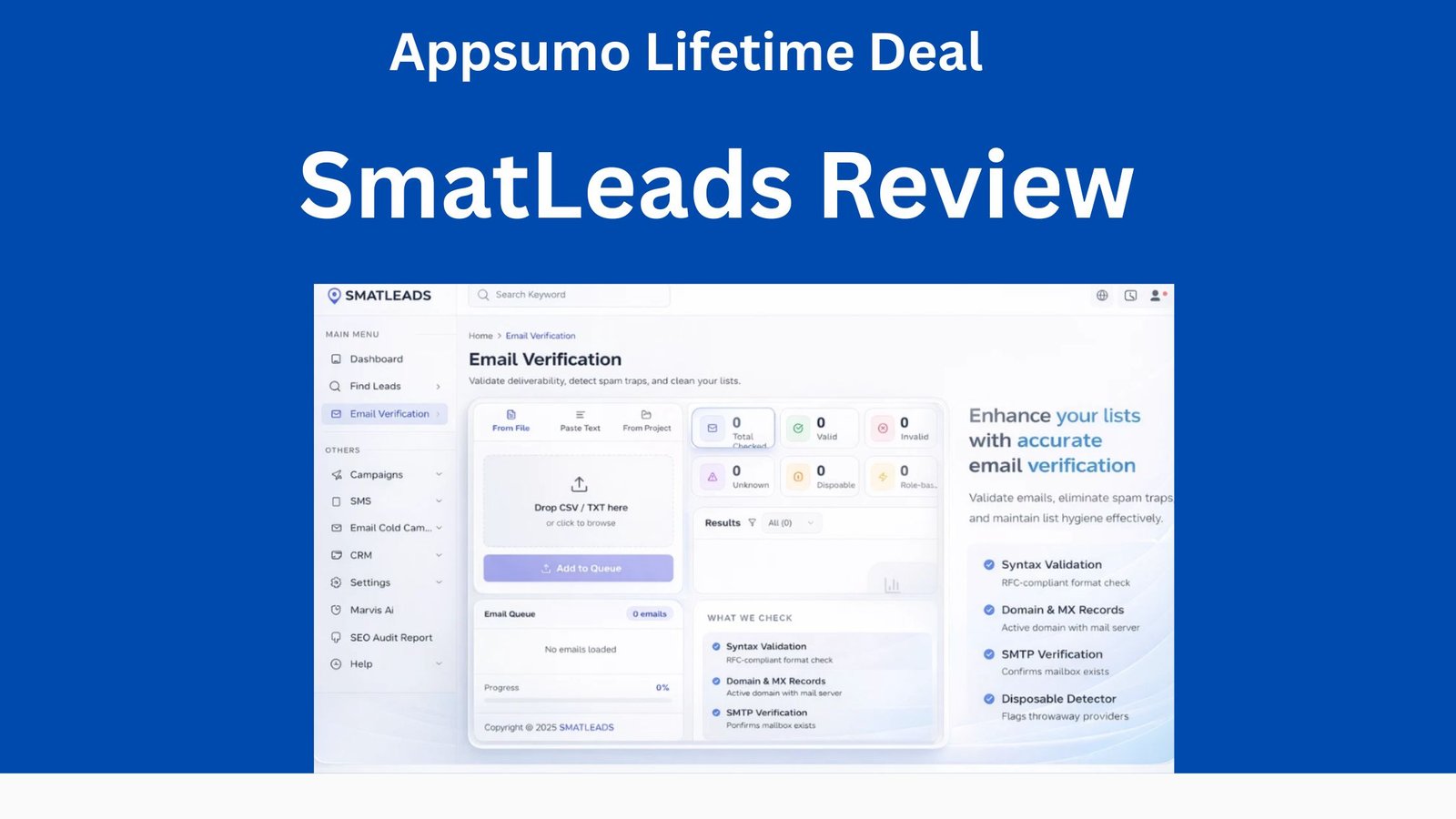Click the Drop CSV / TXT here zone
The width and height of the screenshot is (1456, 819).
[579, 501]
